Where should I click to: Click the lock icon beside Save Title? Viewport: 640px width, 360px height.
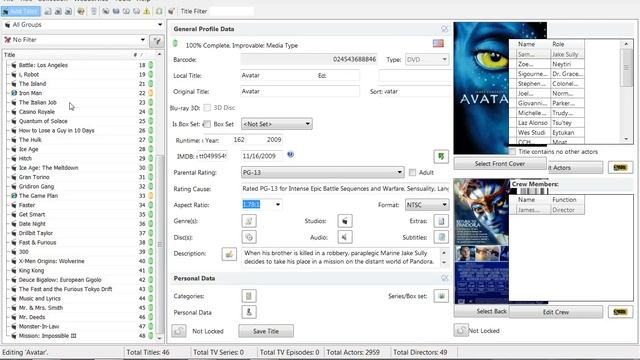click(179, 331)
